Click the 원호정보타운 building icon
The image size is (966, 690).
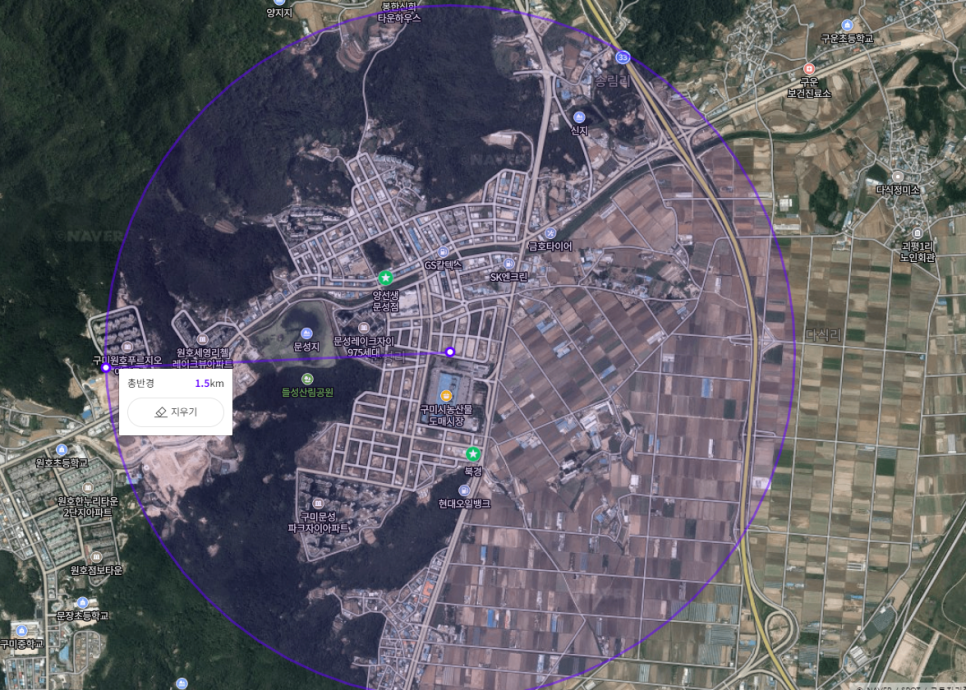(x=96, y=558)
